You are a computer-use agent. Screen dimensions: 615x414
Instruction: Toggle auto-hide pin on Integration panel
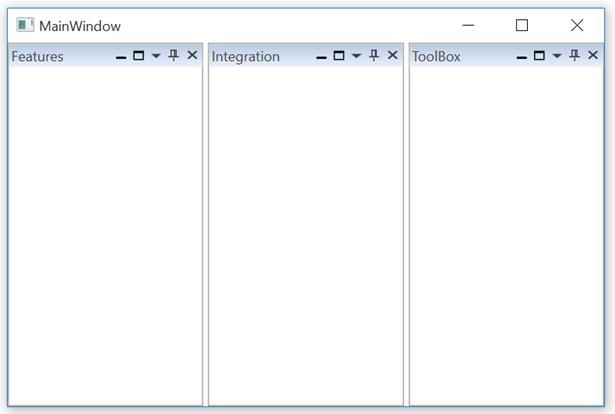[374, 55]
